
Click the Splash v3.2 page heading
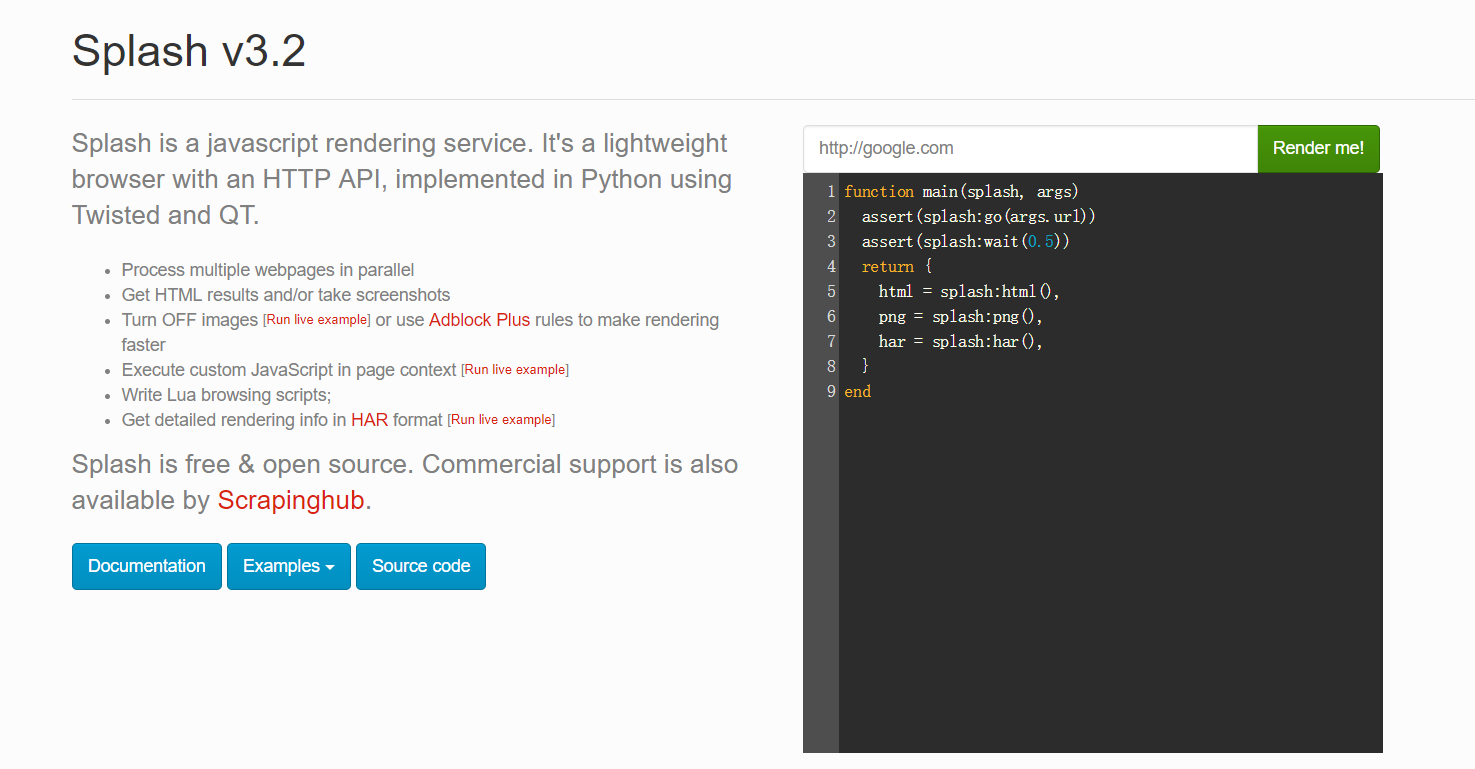189,50
